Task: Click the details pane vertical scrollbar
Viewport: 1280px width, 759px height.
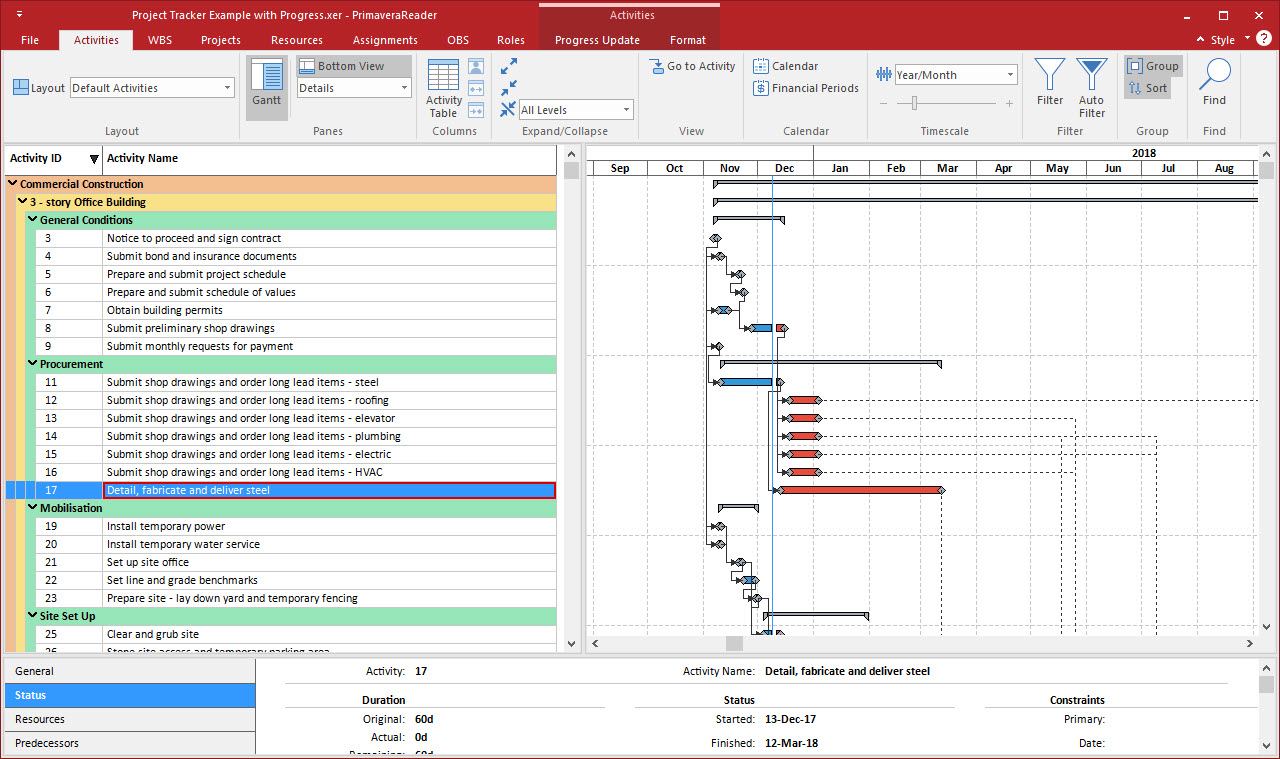Action: [1266, 706]
